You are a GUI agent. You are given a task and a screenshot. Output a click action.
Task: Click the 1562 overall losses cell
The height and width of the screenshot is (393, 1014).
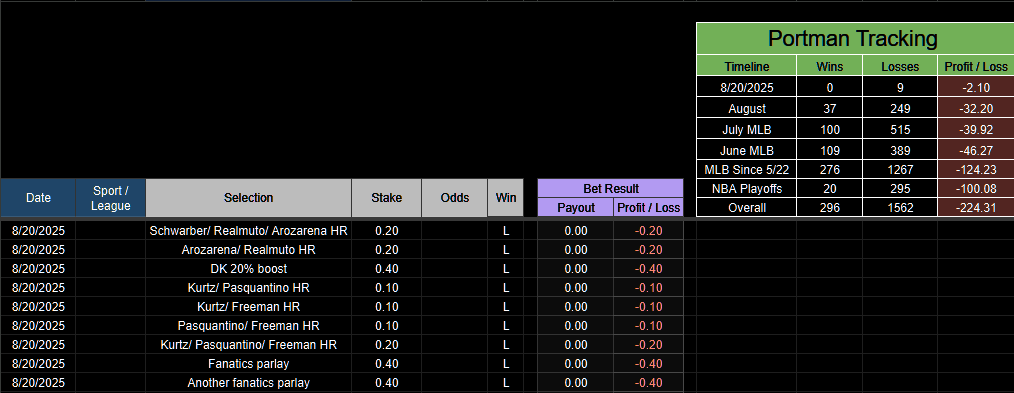(x=900, y=207)
